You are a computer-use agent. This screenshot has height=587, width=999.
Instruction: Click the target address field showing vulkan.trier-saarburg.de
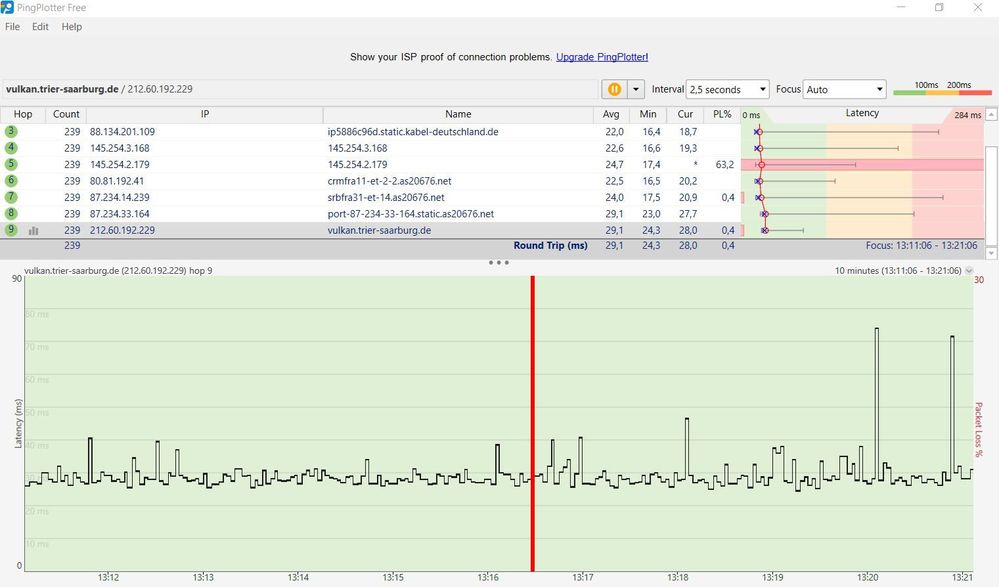click(x=60, y=89)
